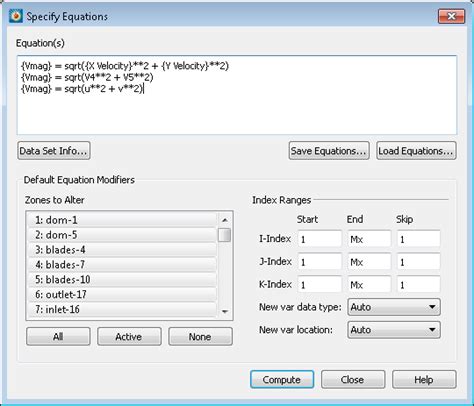The width and height of the screenshot is (474, 406).
Task: Click the zone list scroll down arrow
Action: pos(225,312)
